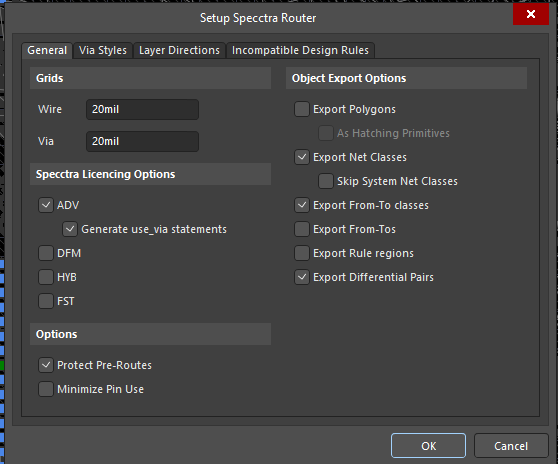Enable the DFM licensing option
Viewport: 558px width, 464px height.
coord(46,253)
